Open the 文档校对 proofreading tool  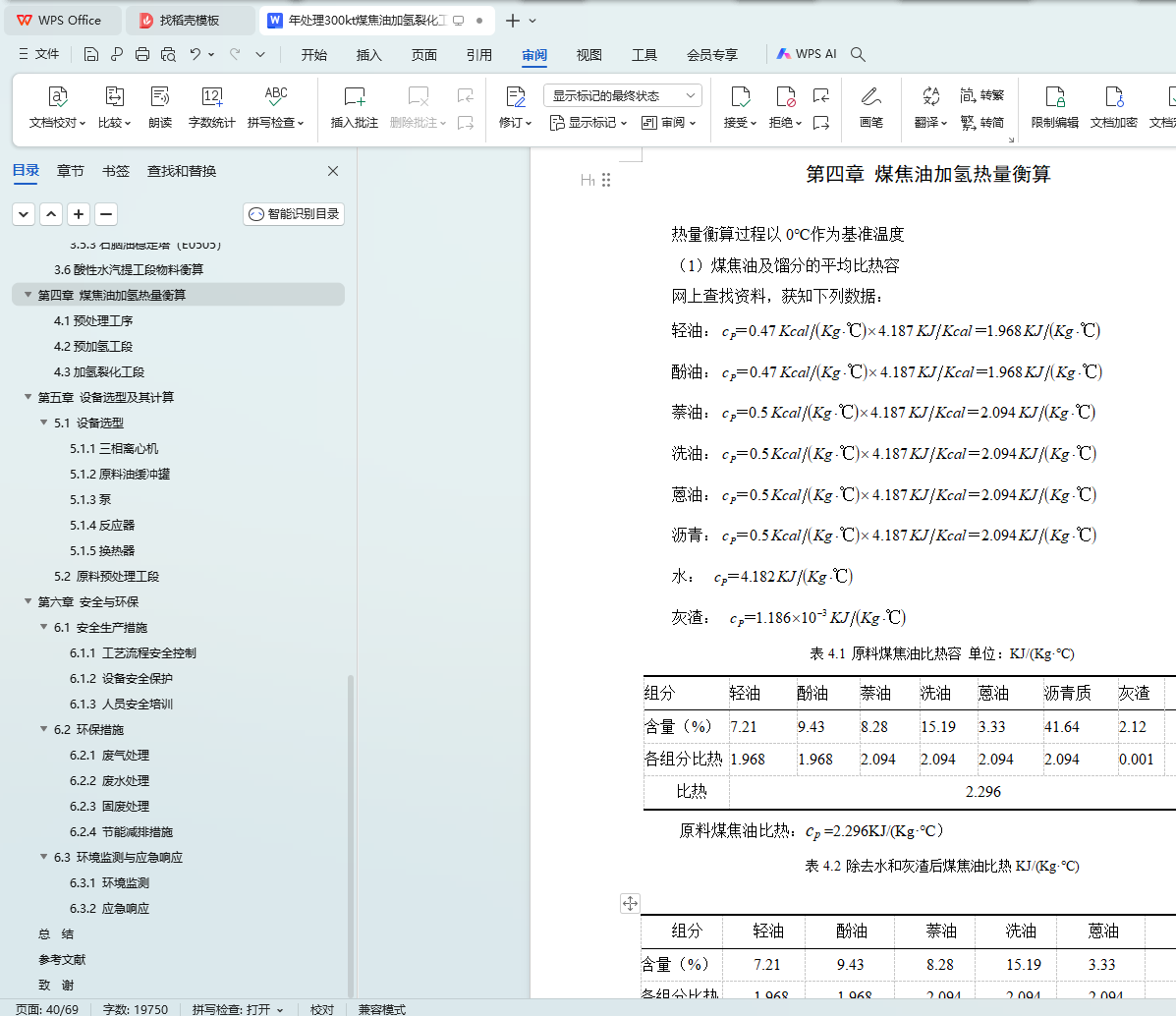(x=58, y=106)
